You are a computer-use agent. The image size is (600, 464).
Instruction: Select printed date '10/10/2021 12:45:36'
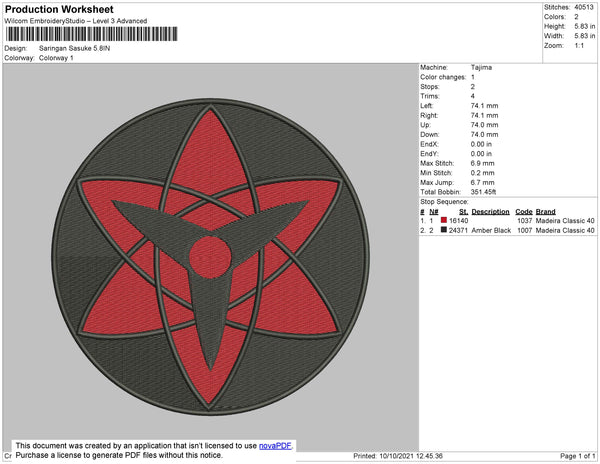tap(411, 456)
